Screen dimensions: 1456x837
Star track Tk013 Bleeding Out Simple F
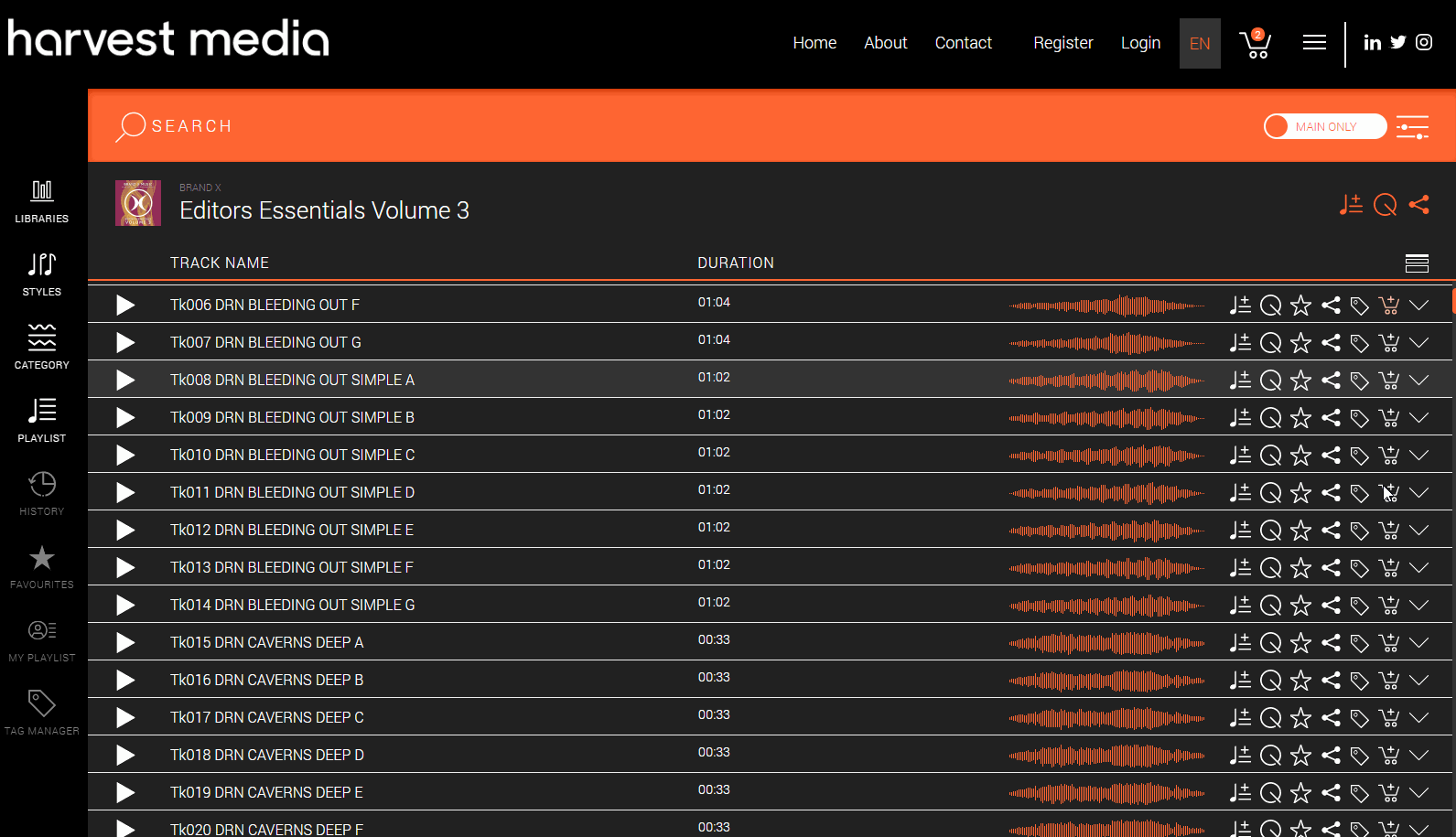(x=1300, y=568)
